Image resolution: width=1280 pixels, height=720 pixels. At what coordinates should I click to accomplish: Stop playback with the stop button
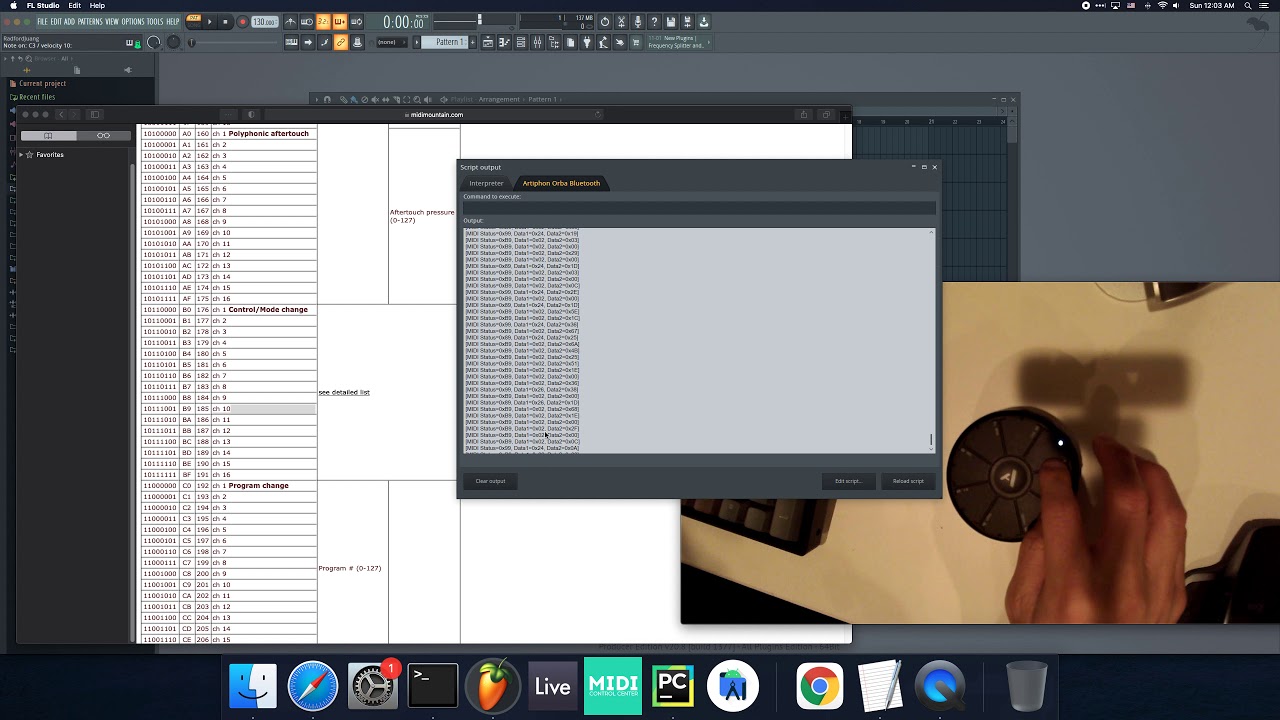click(x=225, y=22)
